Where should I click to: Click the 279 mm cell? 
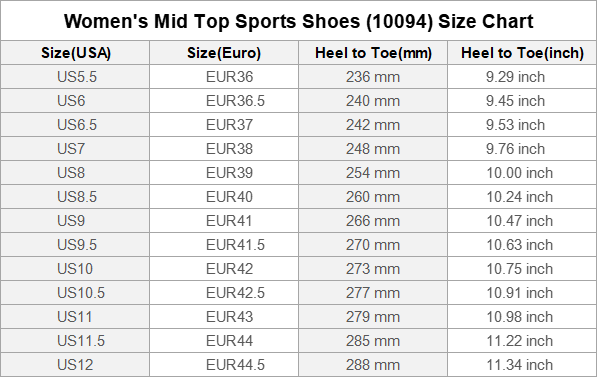click(373, 317)
